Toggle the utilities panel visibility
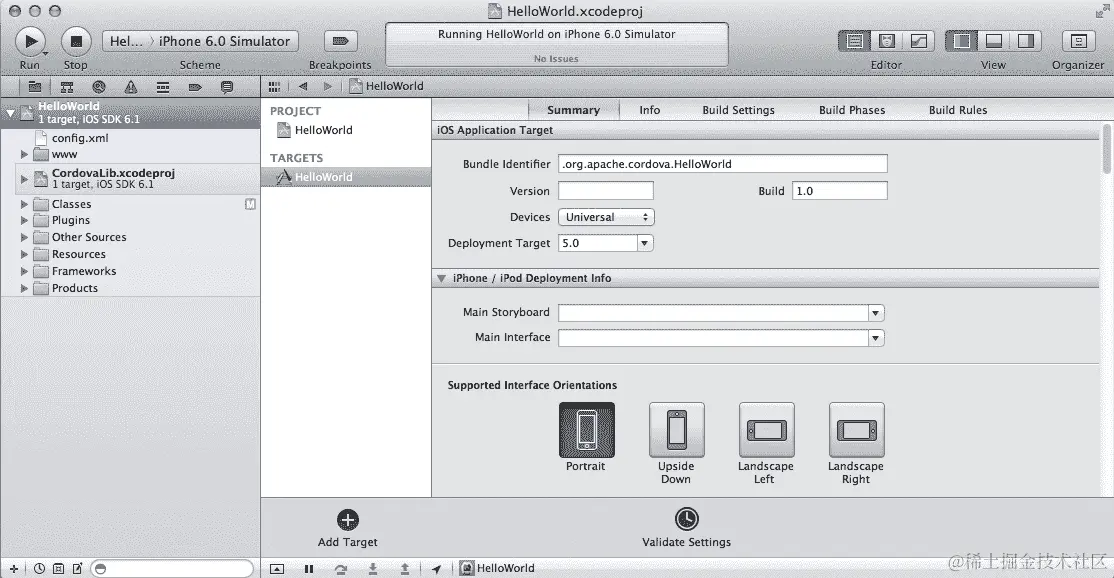Screen dimensions: 1114x578 tap(1026, 40)
